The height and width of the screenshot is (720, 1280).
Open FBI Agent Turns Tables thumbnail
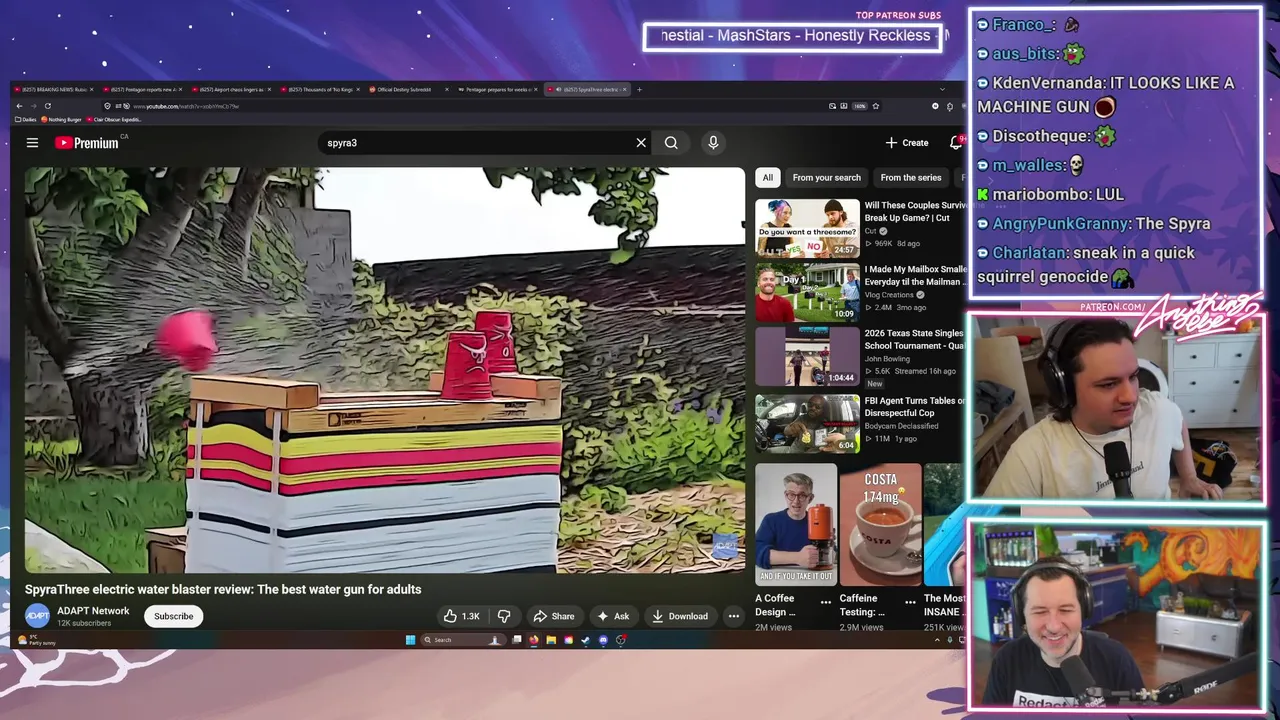tap(807, 423)
